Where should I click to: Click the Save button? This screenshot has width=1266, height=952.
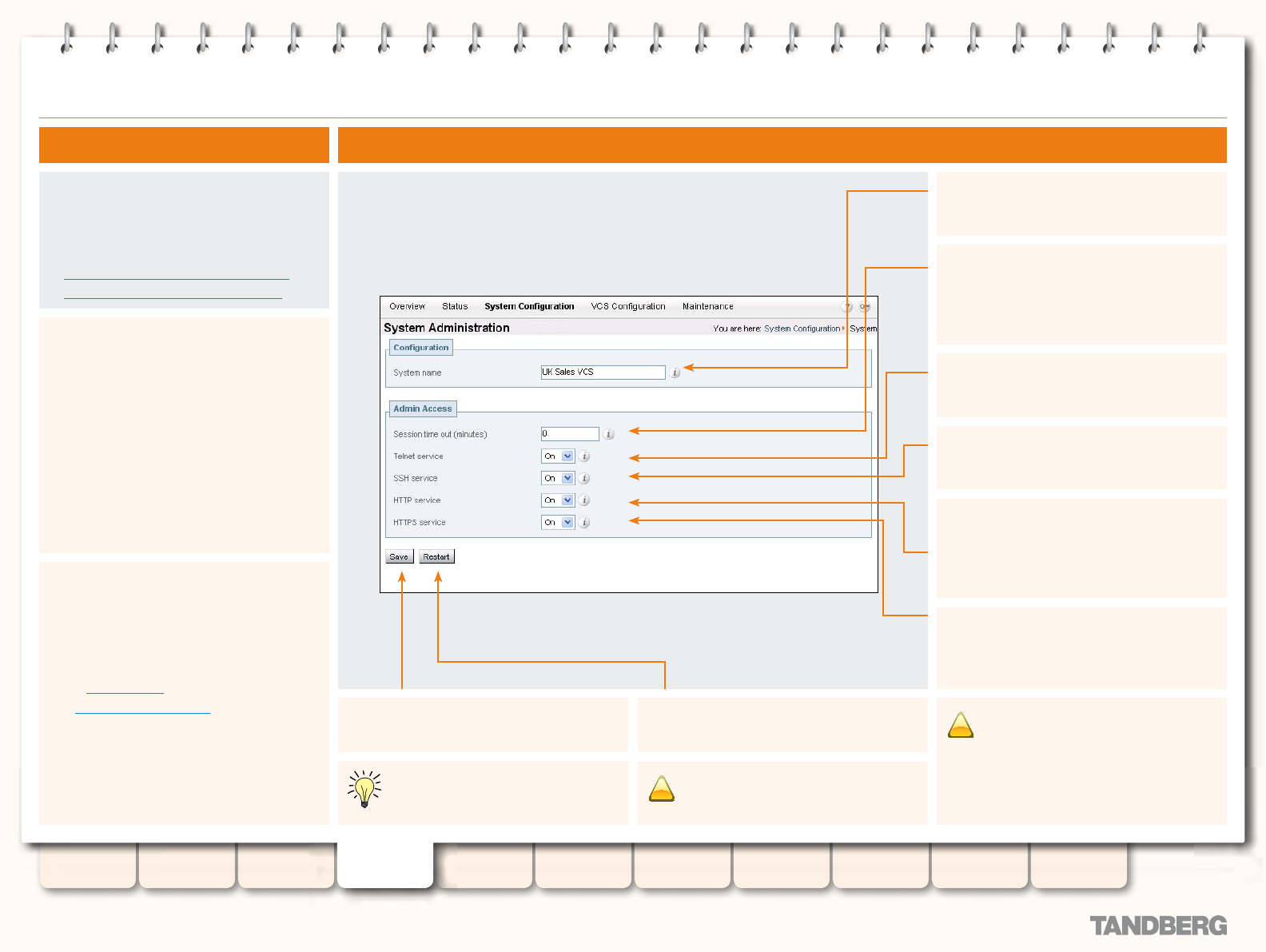tap(399, 556)
